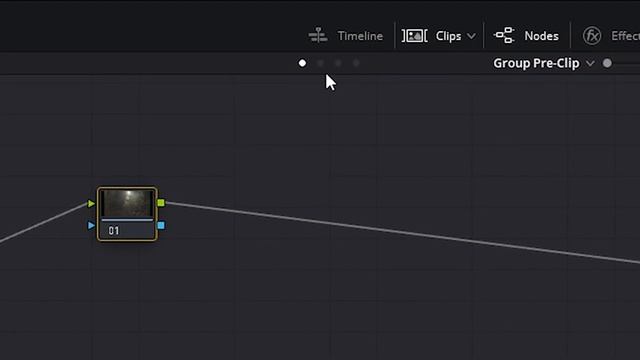Click node 01 blue key output square

(x=161, y=225)
